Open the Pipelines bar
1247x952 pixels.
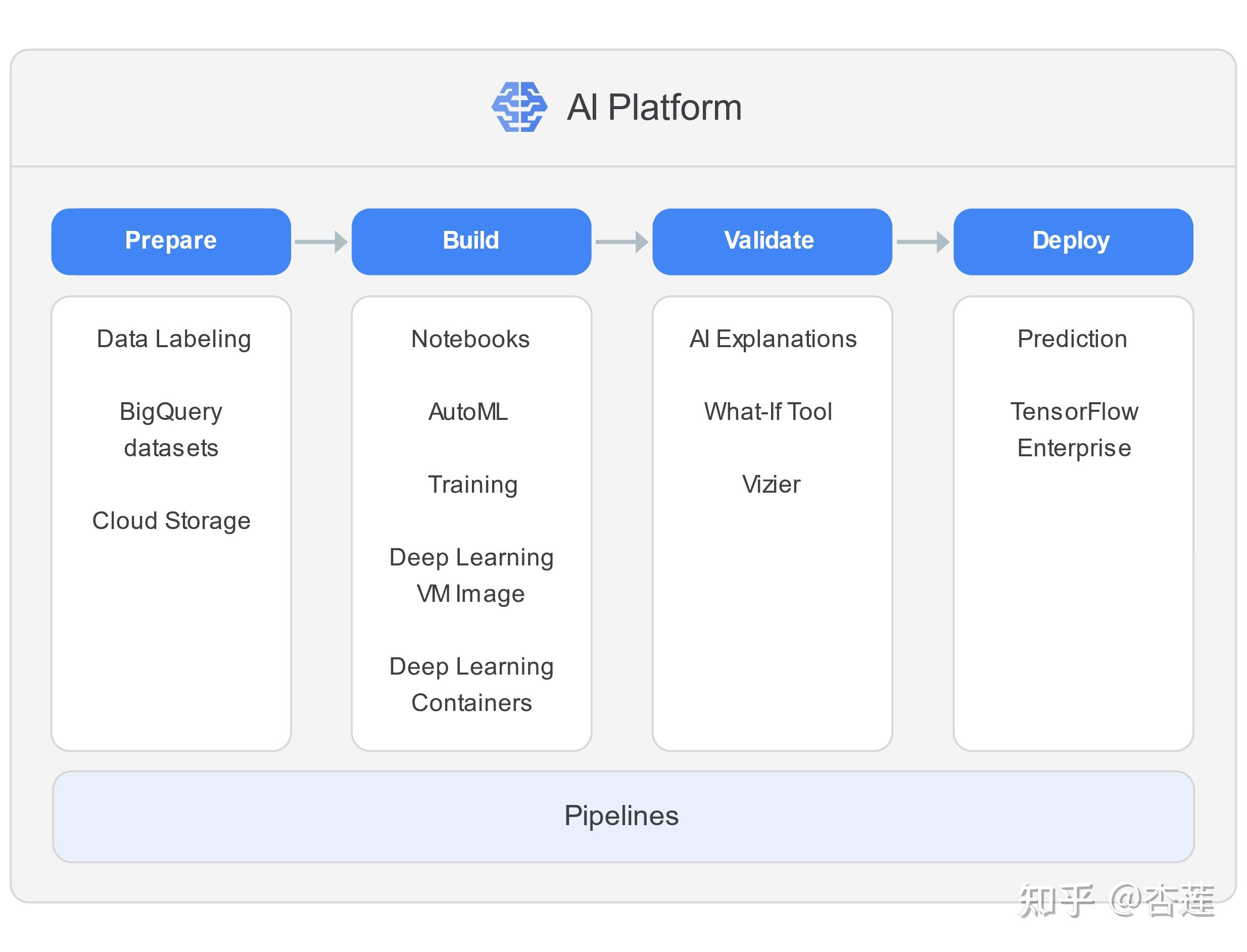pos(623,817)
